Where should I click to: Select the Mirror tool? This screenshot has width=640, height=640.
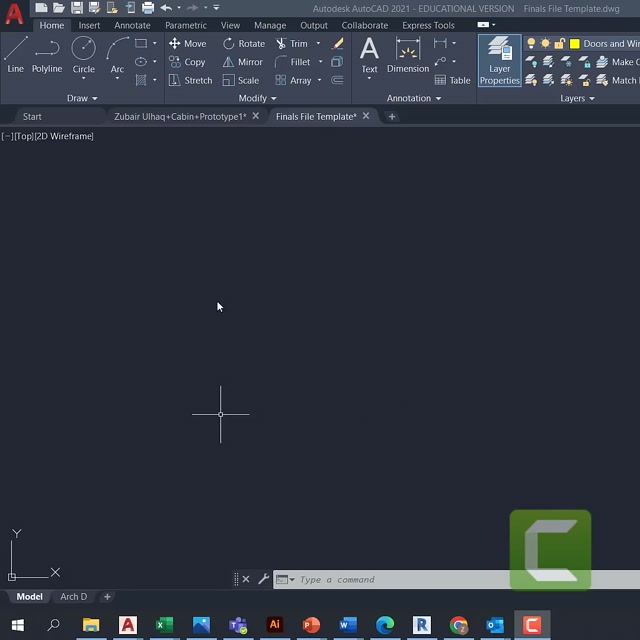click(243, 62)
